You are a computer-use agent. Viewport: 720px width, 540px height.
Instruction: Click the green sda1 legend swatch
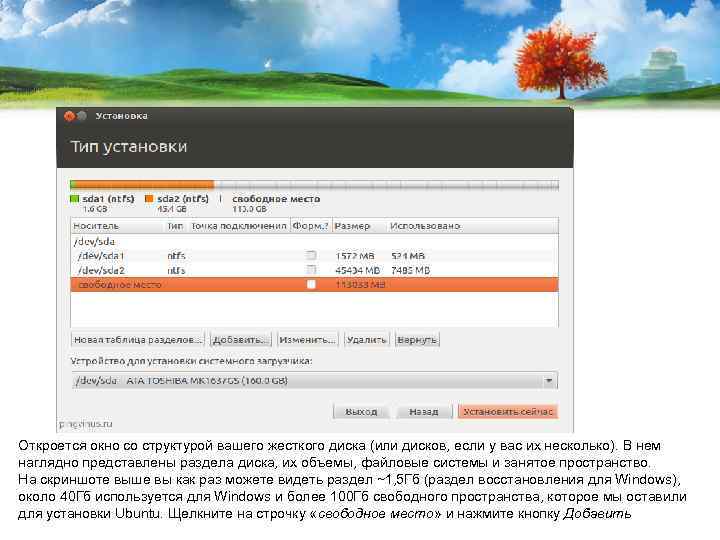(74, 199)
